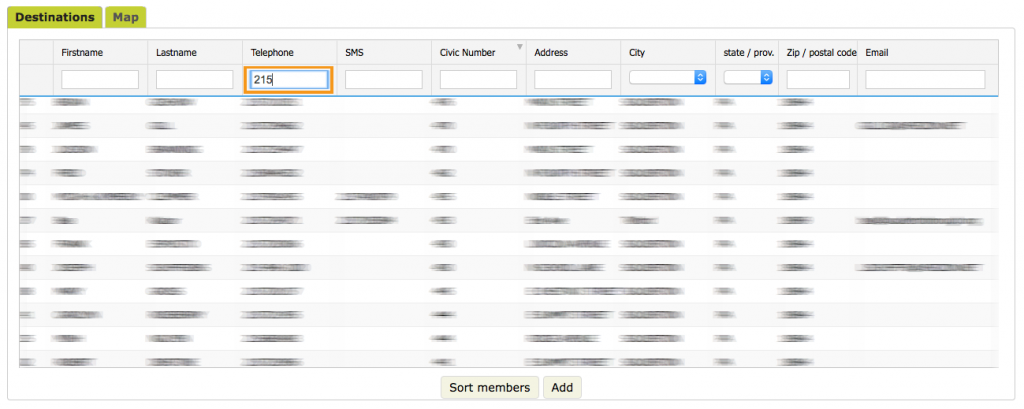Open the Map tab

point(125,18)
